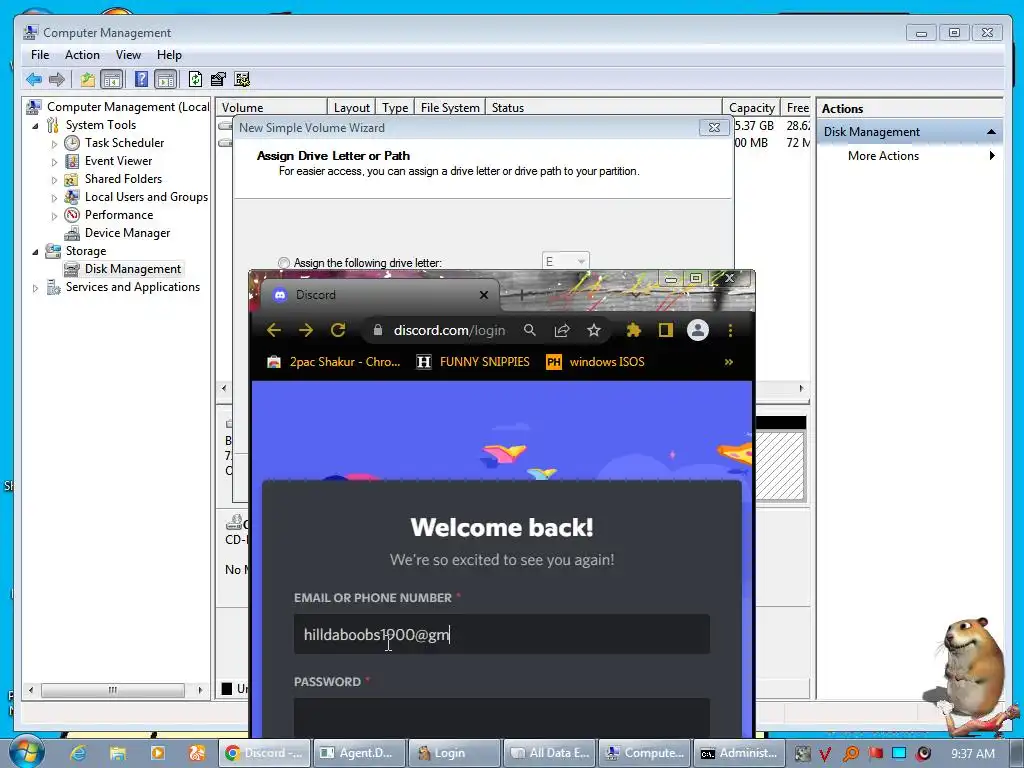Click the Chrome side panel icon
1024x768 pixels.
click(665, 330)
